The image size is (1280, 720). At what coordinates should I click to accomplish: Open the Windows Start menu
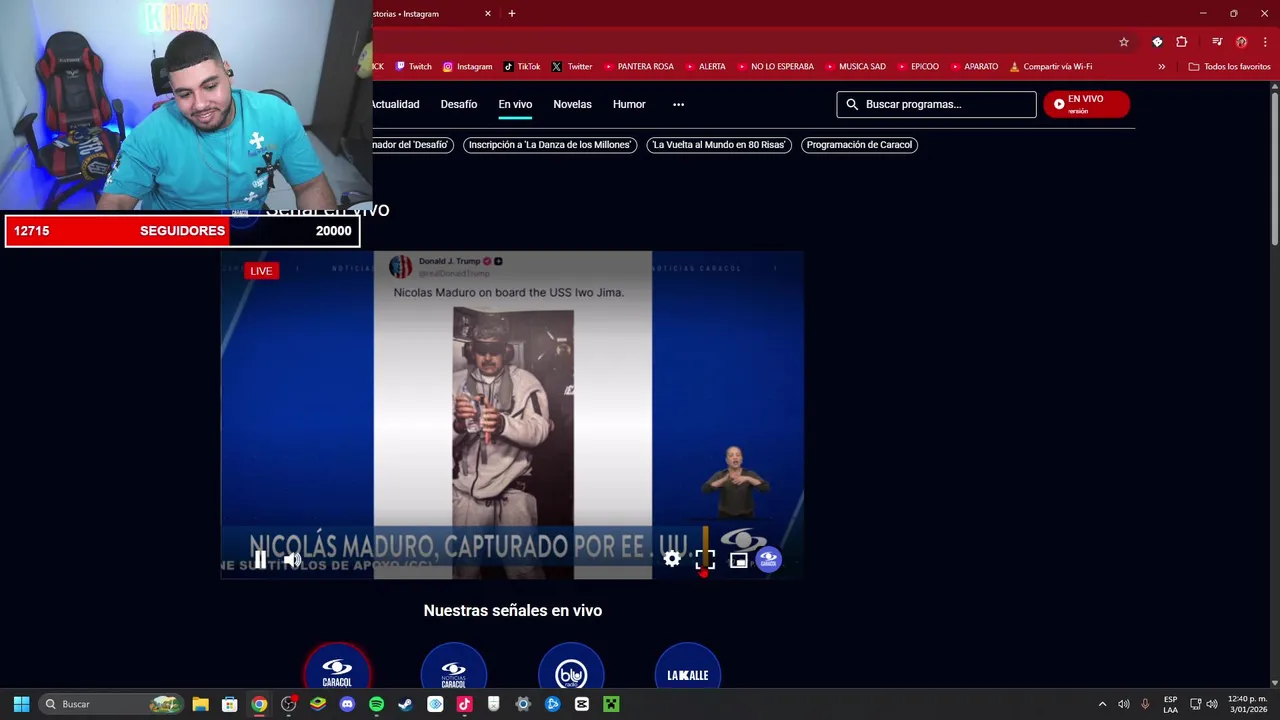pos(21,704)
